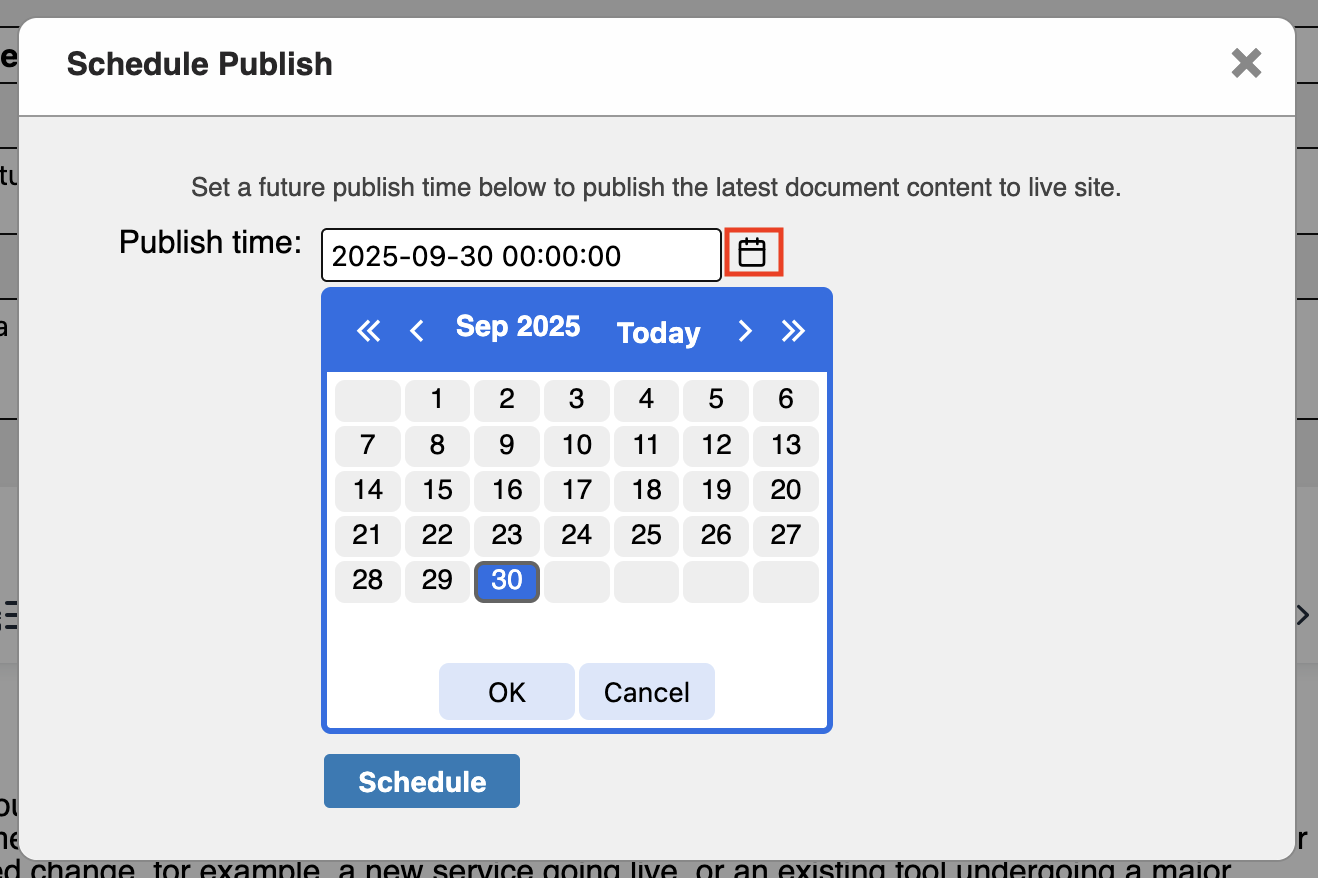Viewport: 1318px width, 878px height.
Task: Cancel the date picker selection
Action: coord(646,692)
